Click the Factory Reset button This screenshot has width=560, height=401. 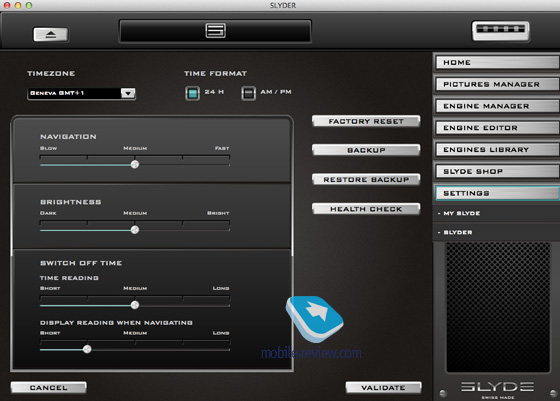[x=366, y=121]
